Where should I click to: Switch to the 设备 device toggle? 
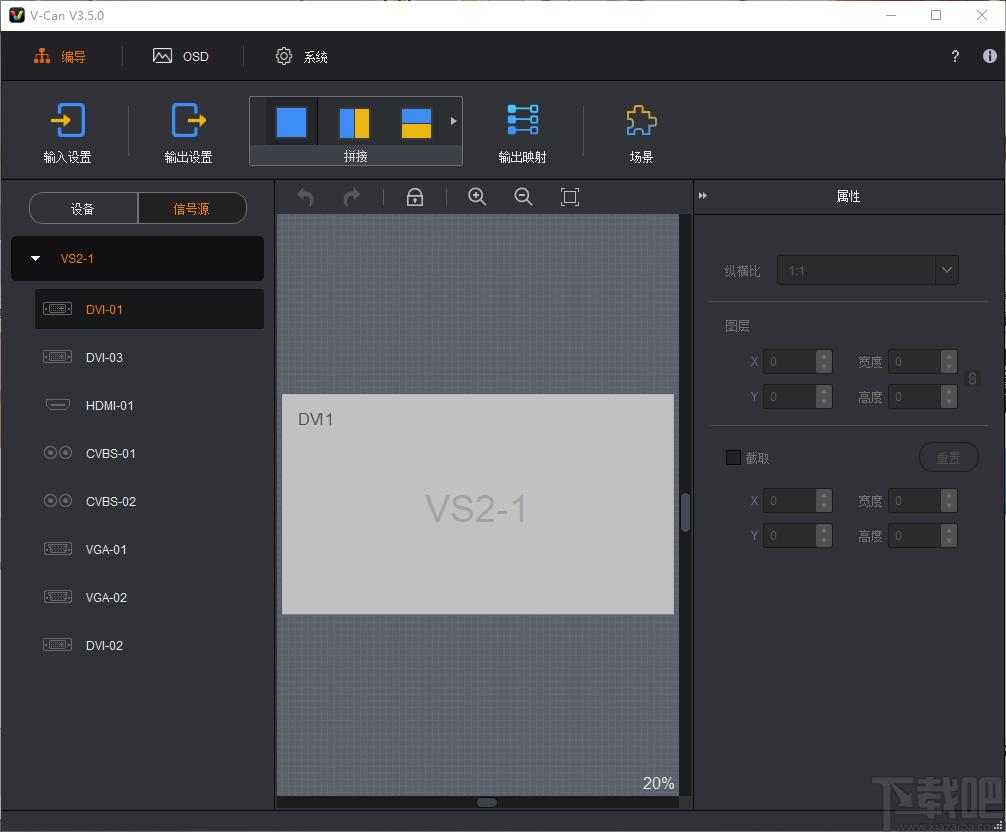coord(83,208)
